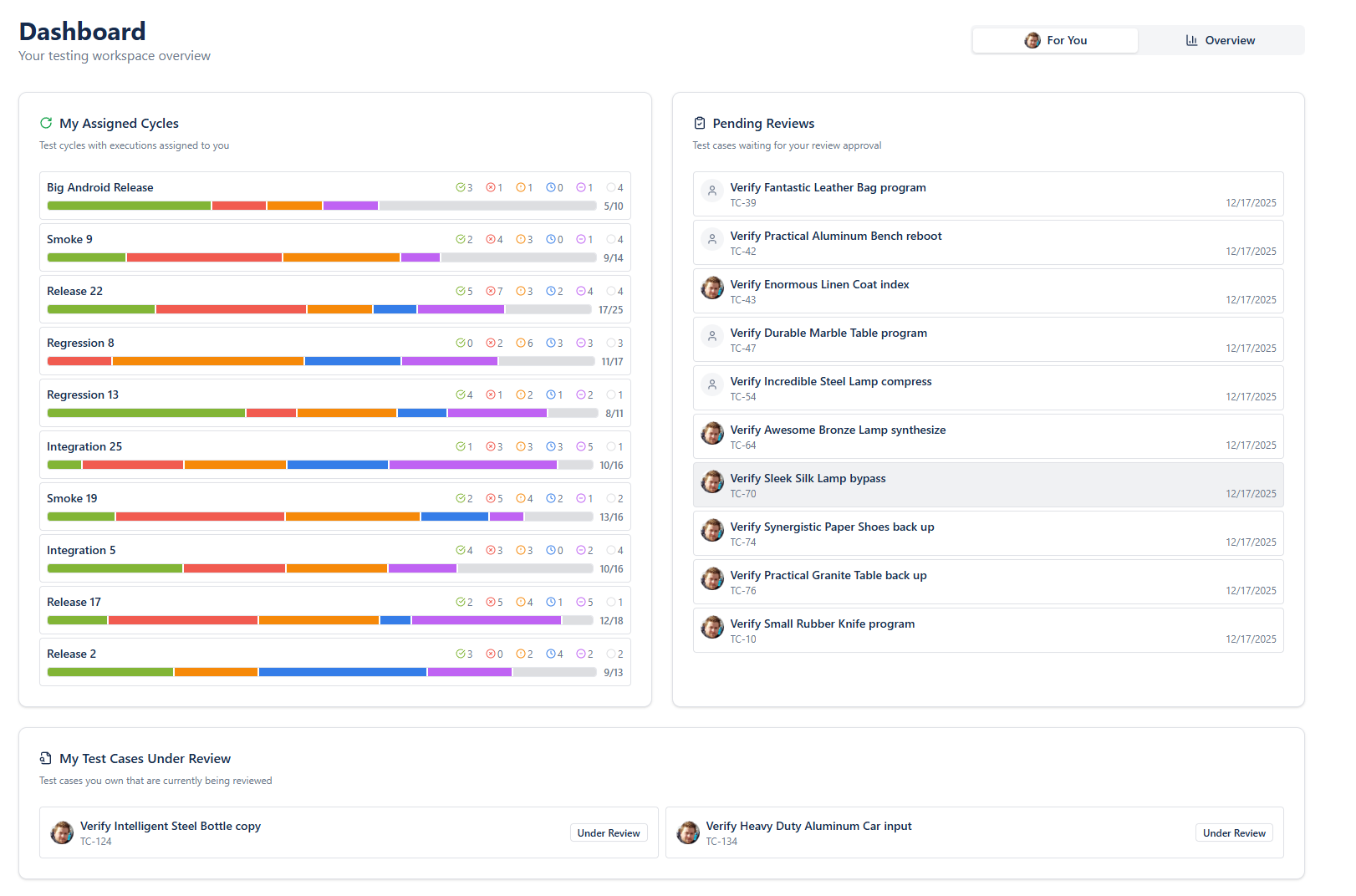Image resolution: width=1356 pixels, height=896 pixels.
Task: Click the clipboard icon beside Pending Reviews
Action: (700, 123)
